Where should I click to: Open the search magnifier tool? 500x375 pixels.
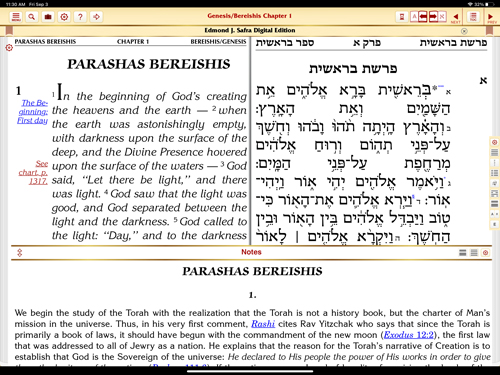32,16
